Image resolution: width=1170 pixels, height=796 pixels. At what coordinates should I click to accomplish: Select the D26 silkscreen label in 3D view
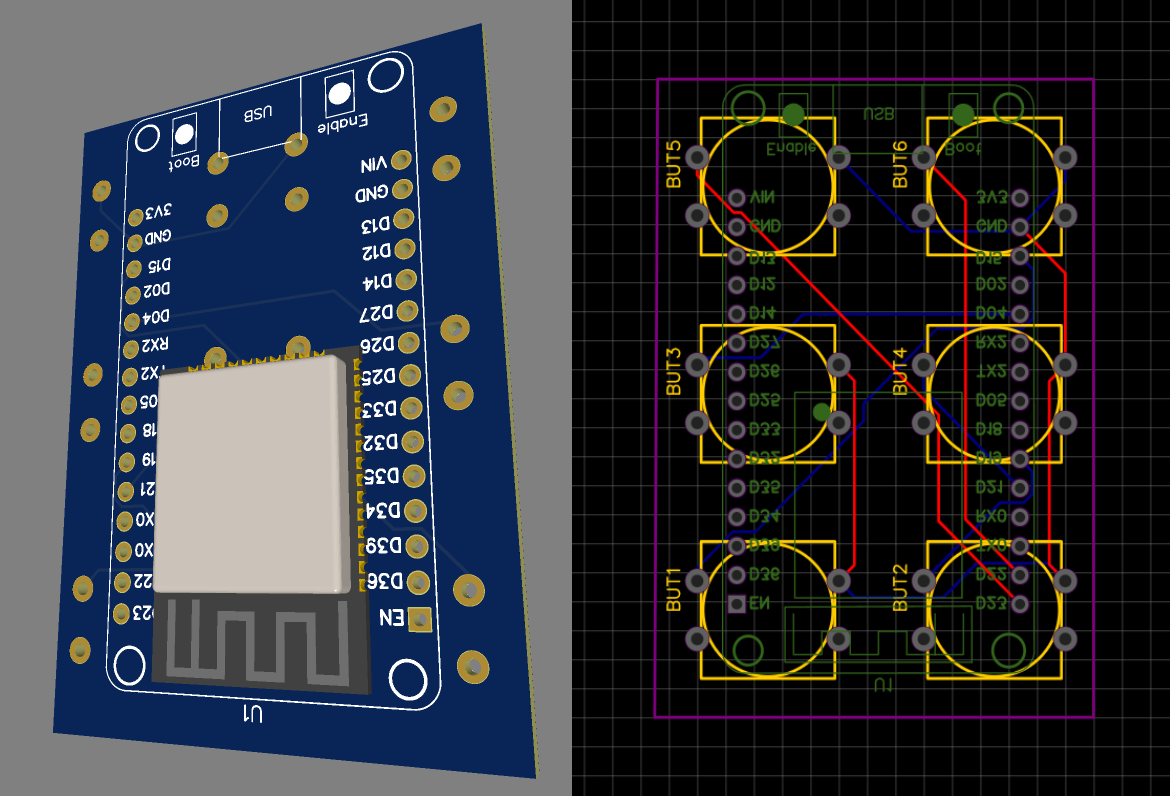coord(378,345)
